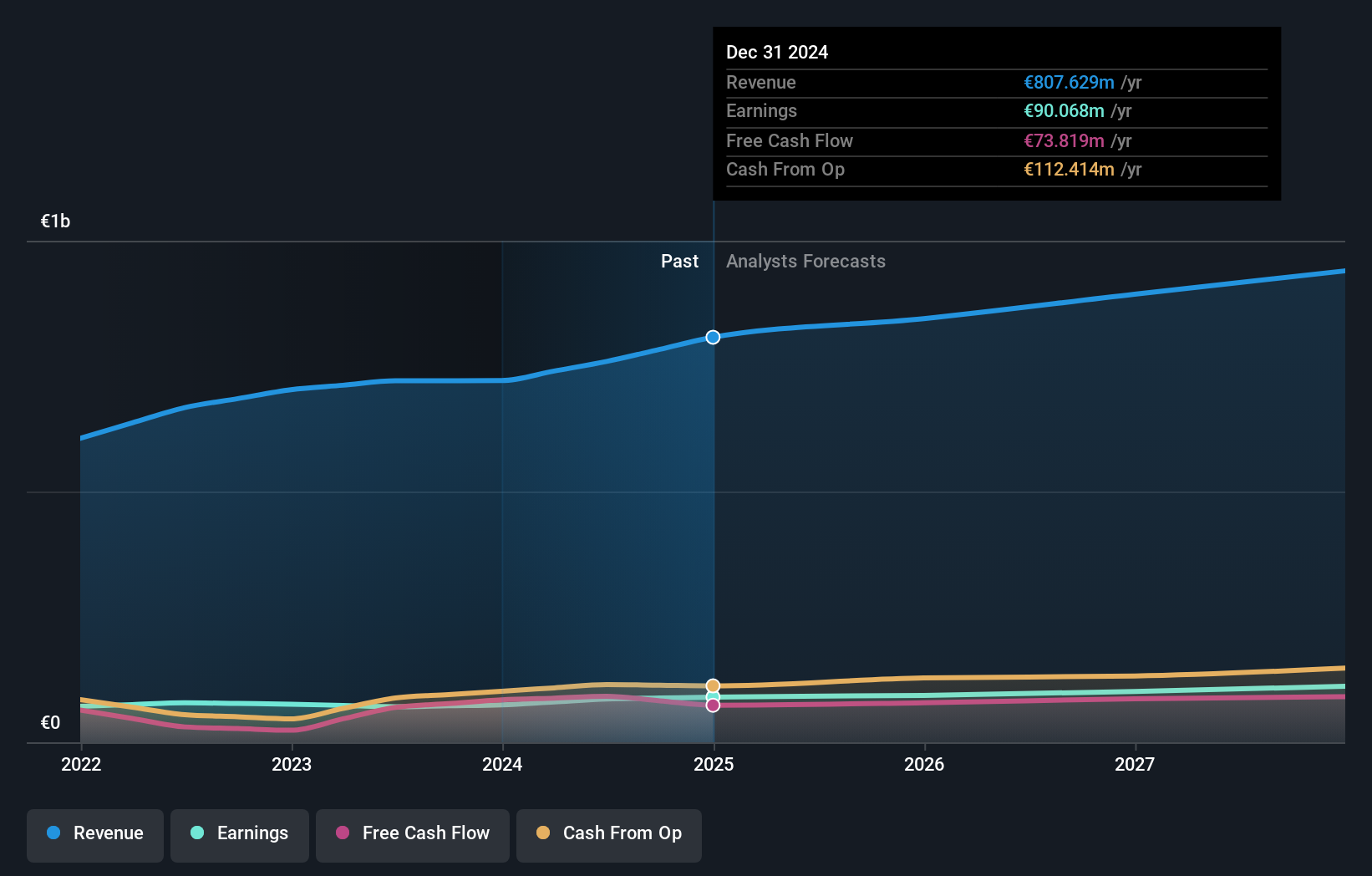Collapse the Revenue row in the tooltip

760,82
